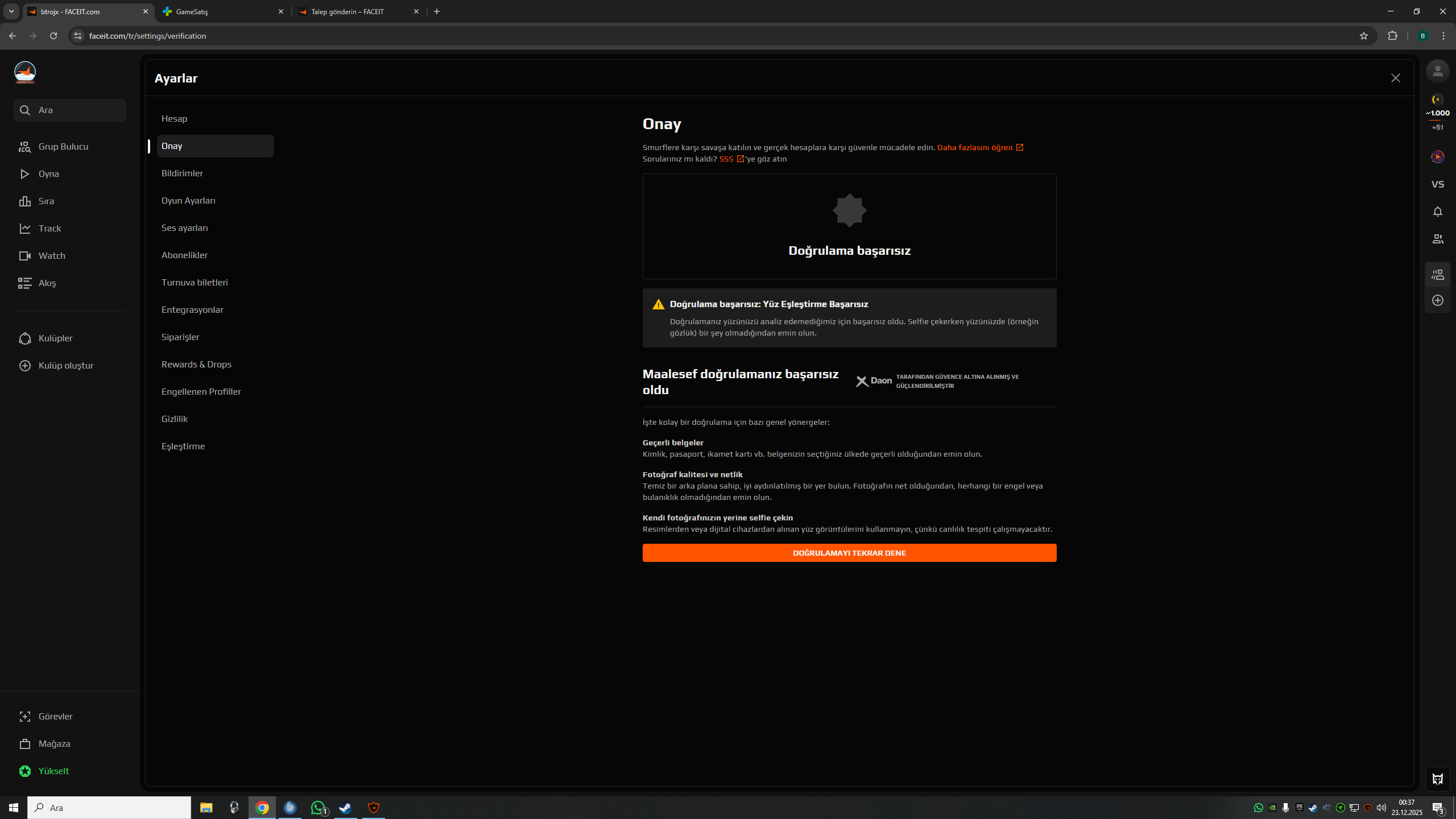Open Steam from the taskbar
Image resolution: width=1456 pixels, height=819 pixels.
tap(345, 808)
